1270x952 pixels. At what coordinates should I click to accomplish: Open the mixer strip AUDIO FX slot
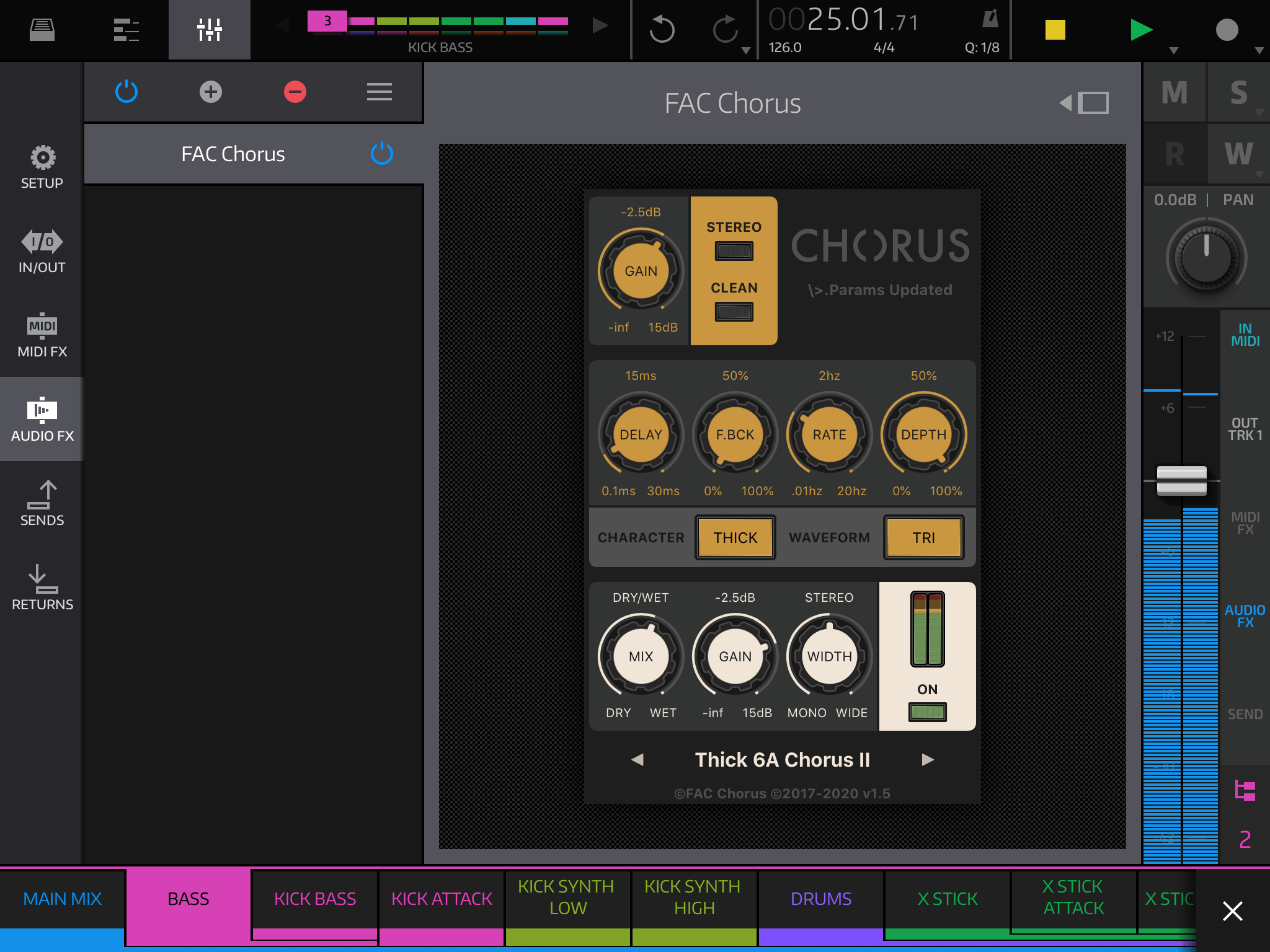1245,616
